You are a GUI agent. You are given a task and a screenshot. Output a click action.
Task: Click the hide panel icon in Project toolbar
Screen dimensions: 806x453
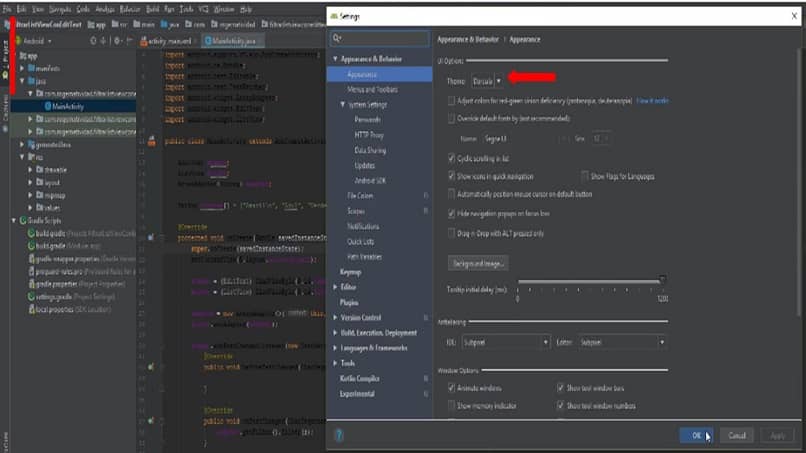(x=129, y=41)
